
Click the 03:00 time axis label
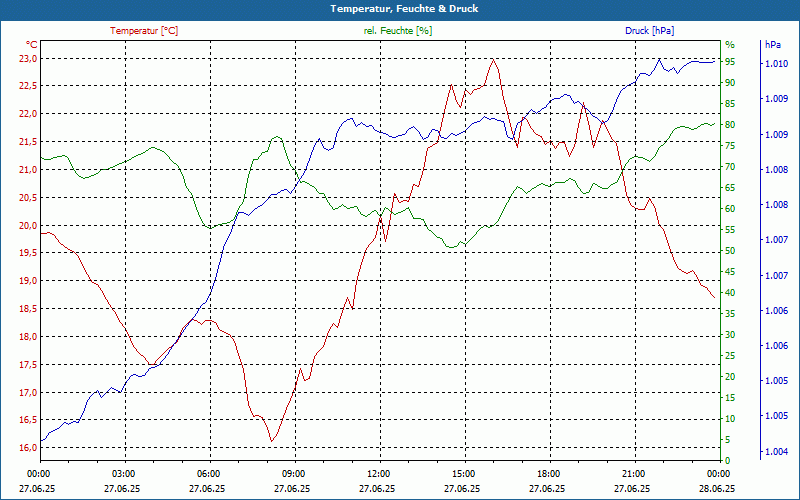(x=122, y=474)
